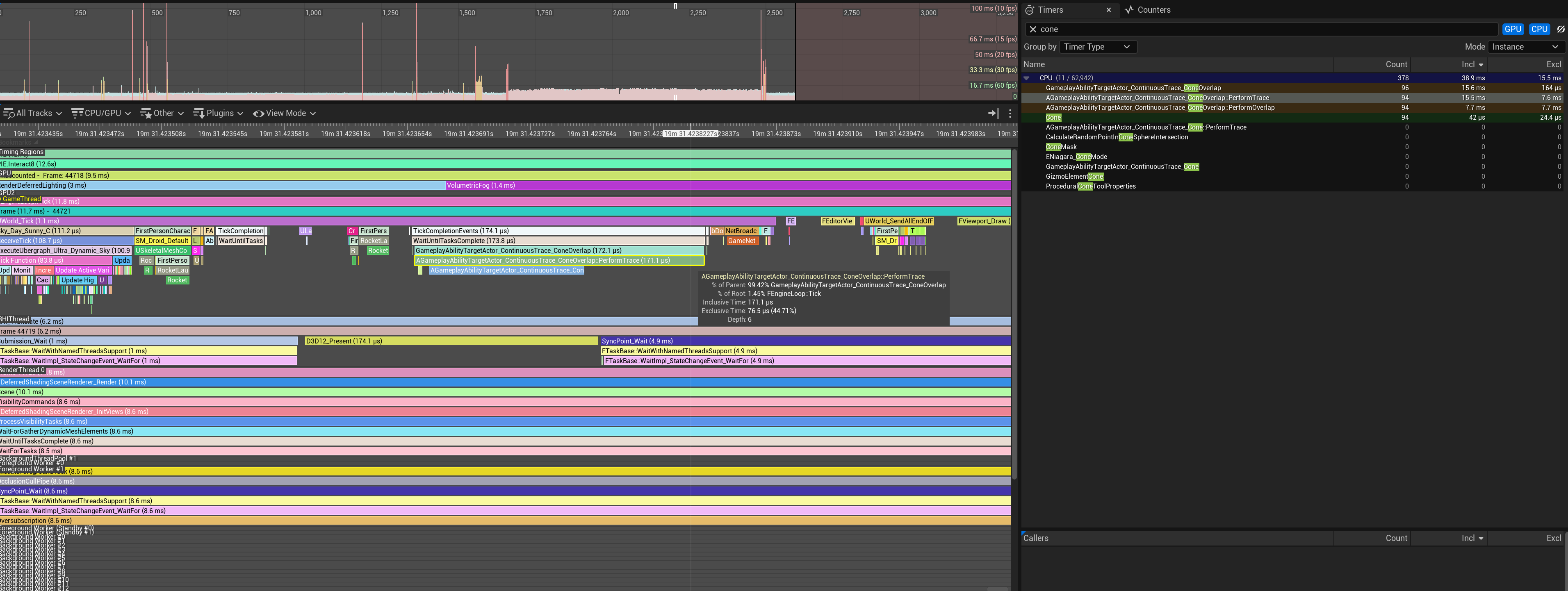Image resolution: width=1568 pixels, height=591 pixels.
Task: Open the All Tracks dropdown arrow
Action: click(59, 113)
